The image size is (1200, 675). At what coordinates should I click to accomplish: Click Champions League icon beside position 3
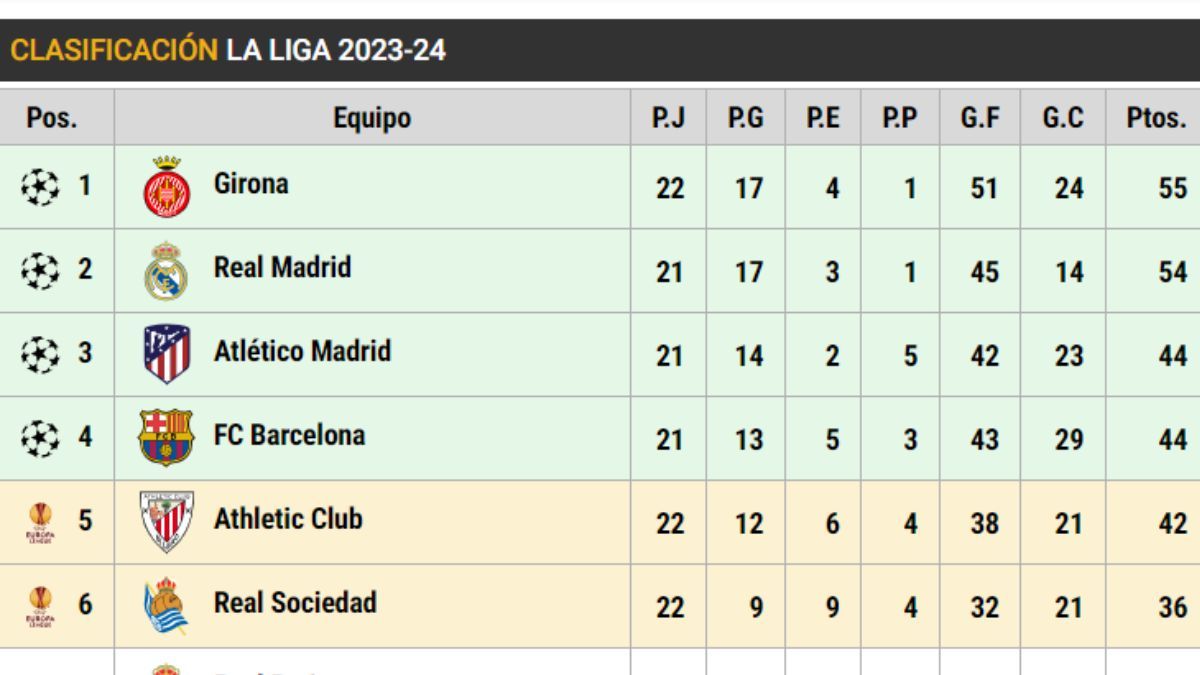tap(40, 354)
